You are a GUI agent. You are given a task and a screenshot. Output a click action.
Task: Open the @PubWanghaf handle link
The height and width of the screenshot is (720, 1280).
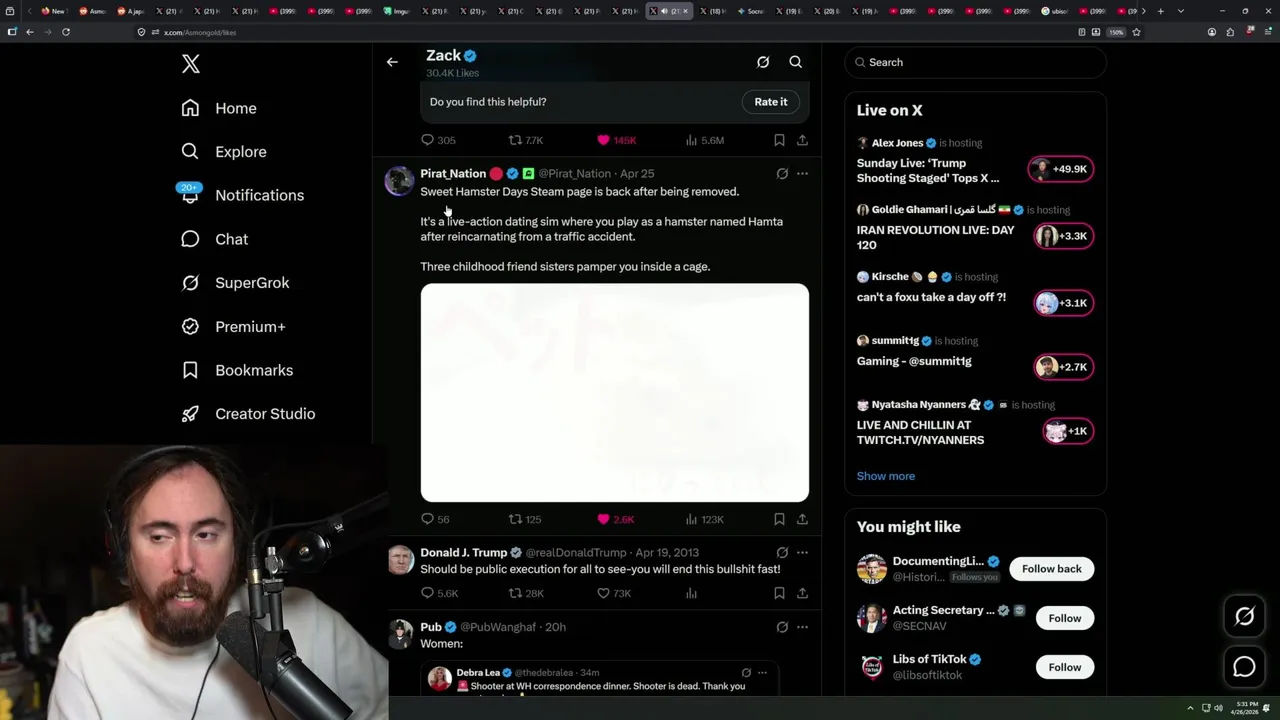(498, 627)
